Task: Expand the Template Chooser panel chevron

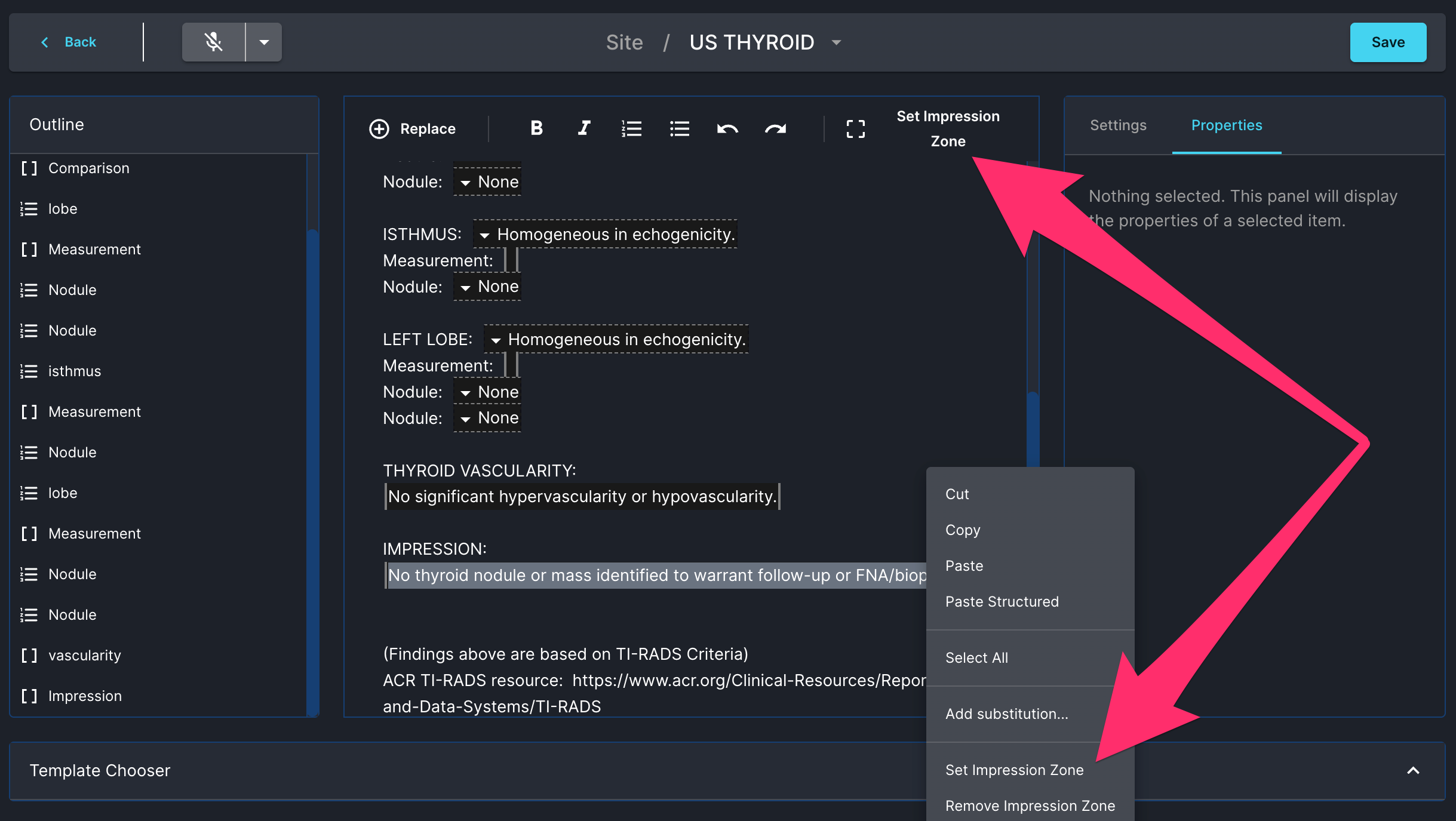Action: pos(1413,770)
